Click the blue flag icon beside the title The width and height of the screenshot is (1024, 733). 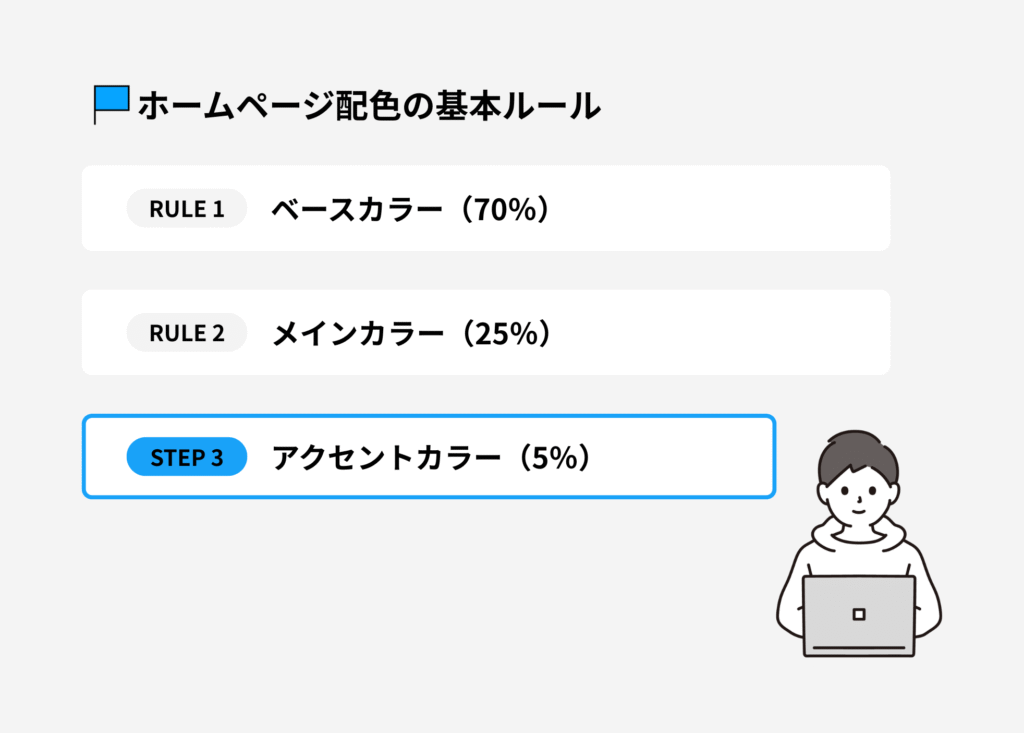tap(112, 101)
